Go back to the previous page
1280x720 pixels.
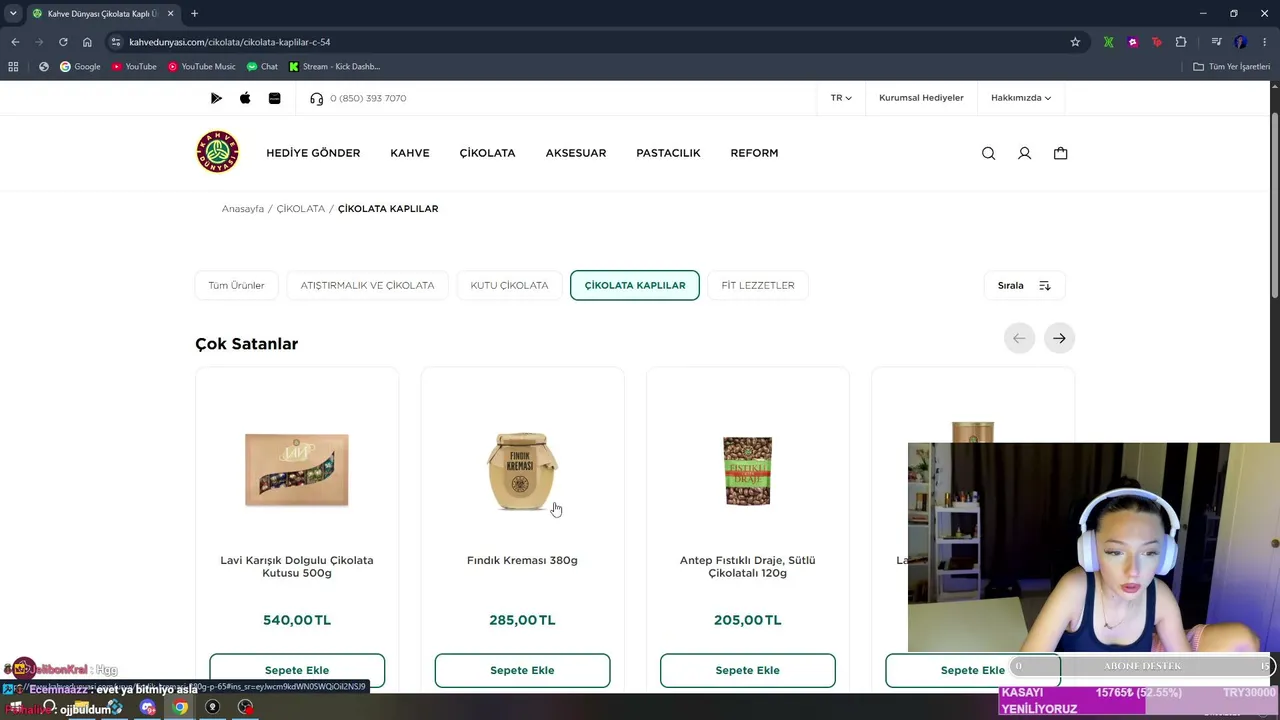coord(15,42)
